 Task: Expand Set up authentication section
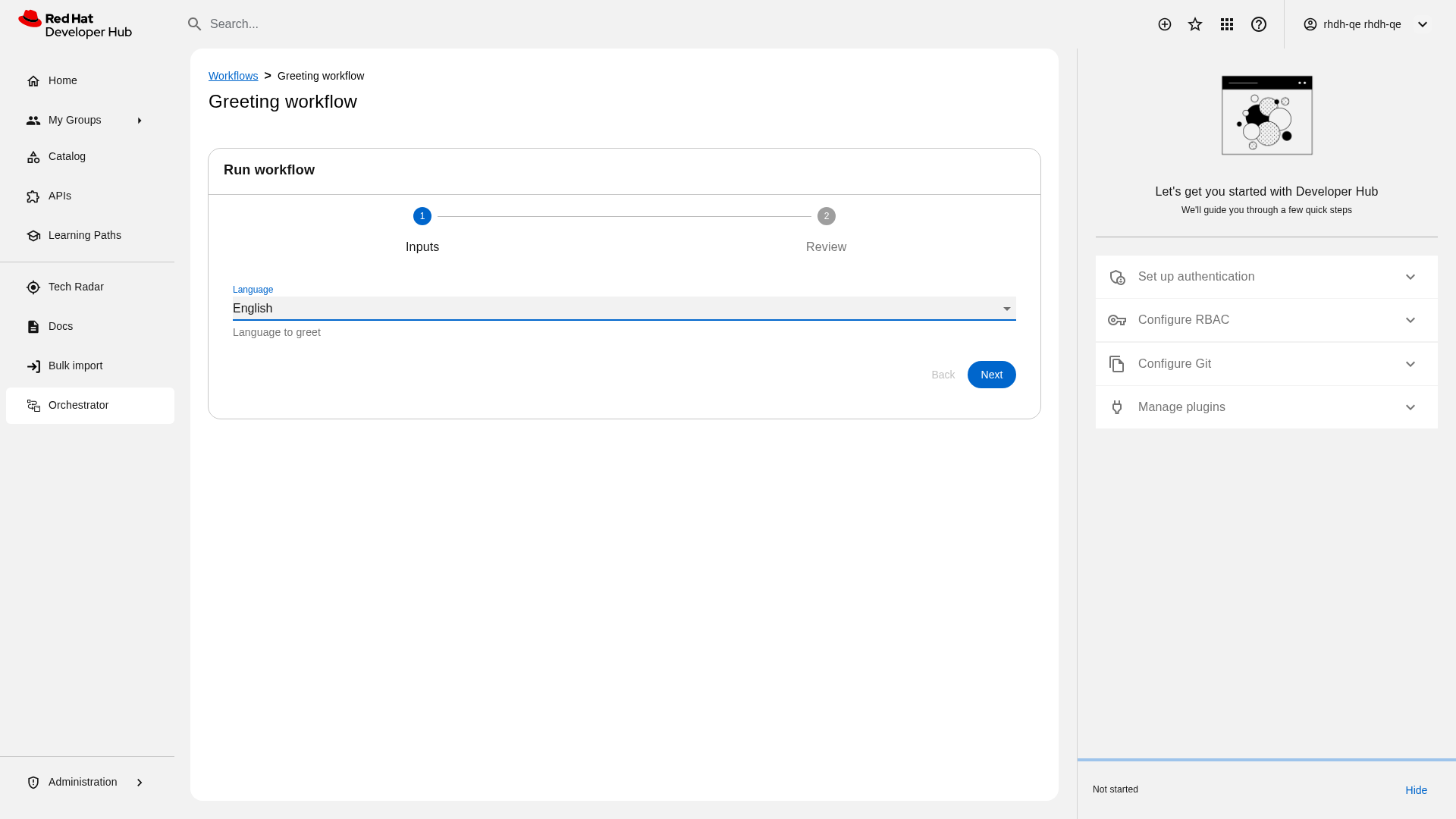pos(1266,277)
